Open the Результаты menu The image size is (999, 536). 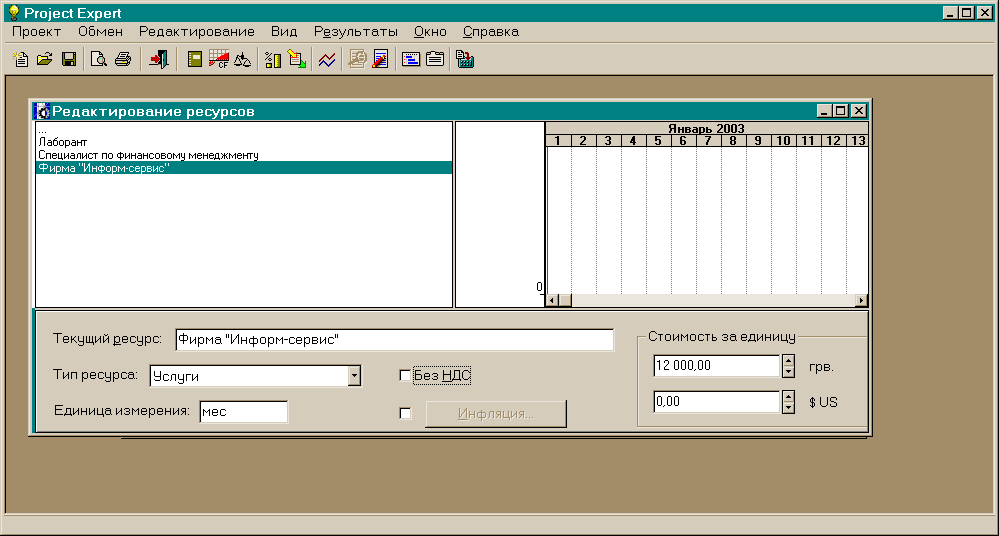(355, 32)
